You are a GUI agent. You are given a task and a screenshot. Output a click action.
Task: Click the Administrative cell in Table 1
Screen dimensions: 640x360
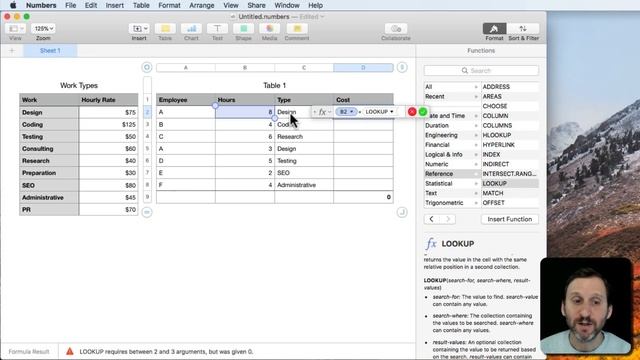pyautogui.click(x=304, y=185)
